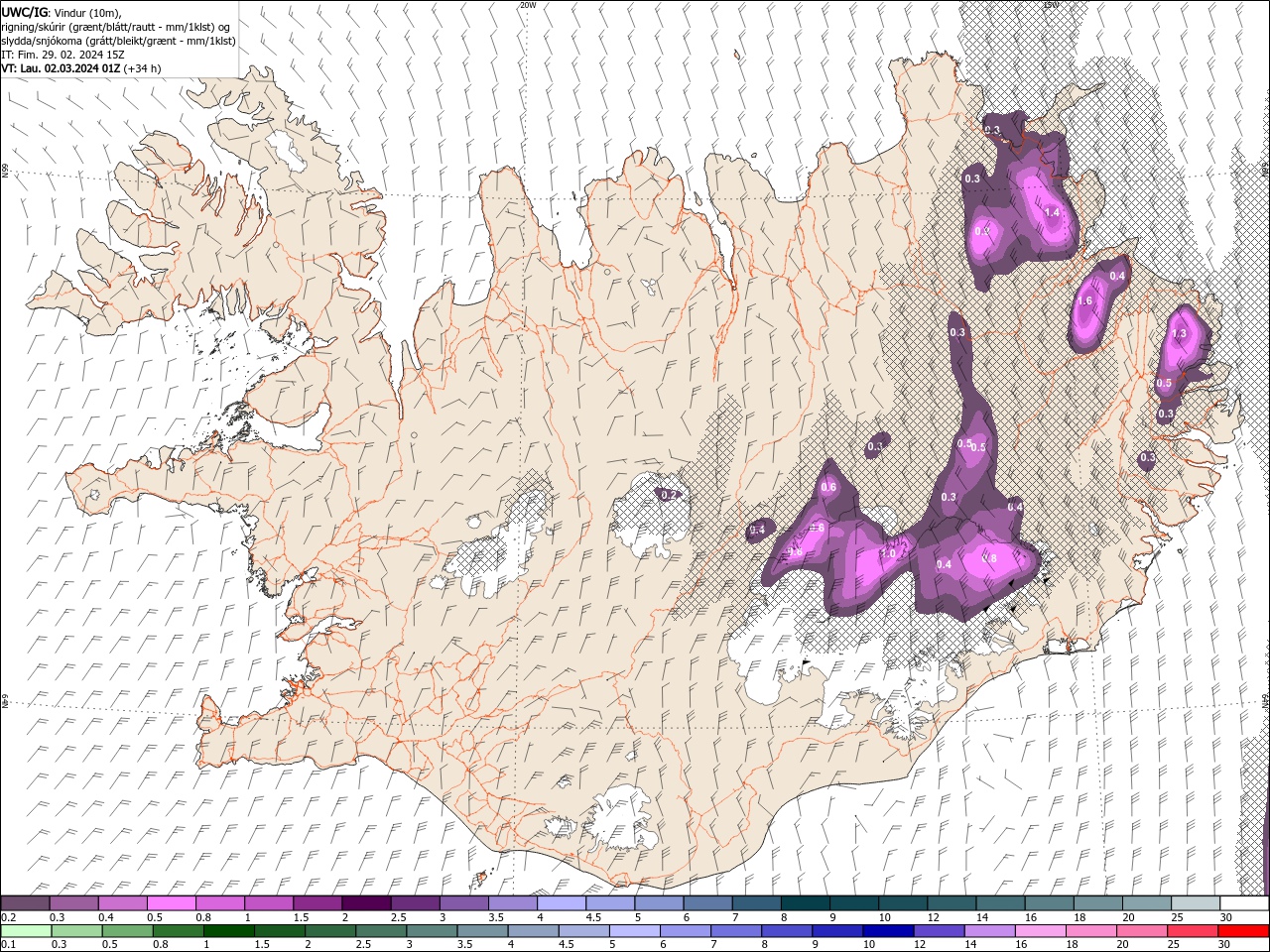Click the 0.2 value on the central glacier
Image resolution: width=1270 pixels, height=952 pixels.
[669, 494]
